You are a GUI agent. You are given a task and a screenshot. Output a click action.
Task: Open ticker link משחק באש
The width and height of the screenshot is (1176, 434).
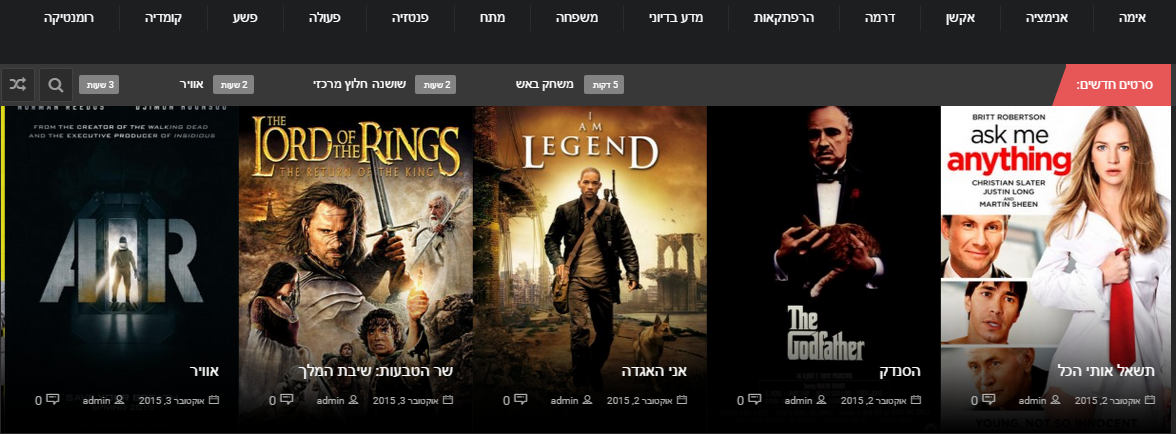(544, 85)
